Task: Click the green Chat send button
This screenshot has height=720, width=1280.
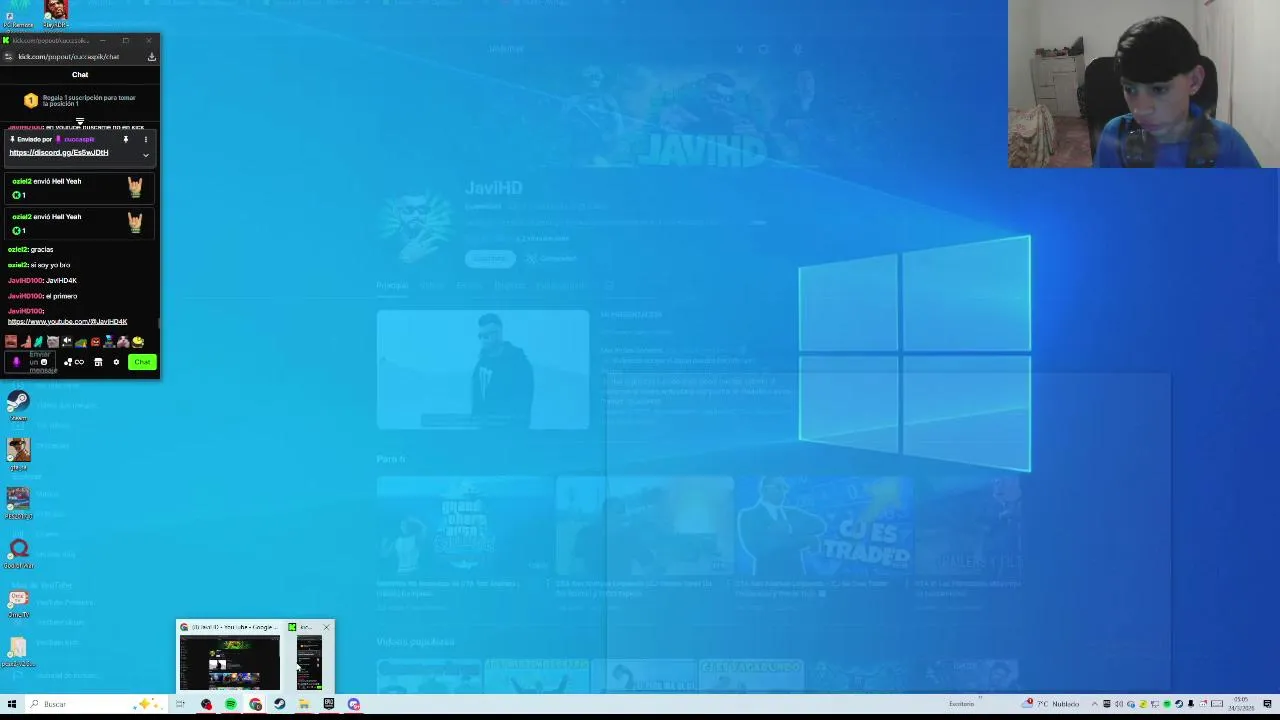Action: tap(142, 362)
